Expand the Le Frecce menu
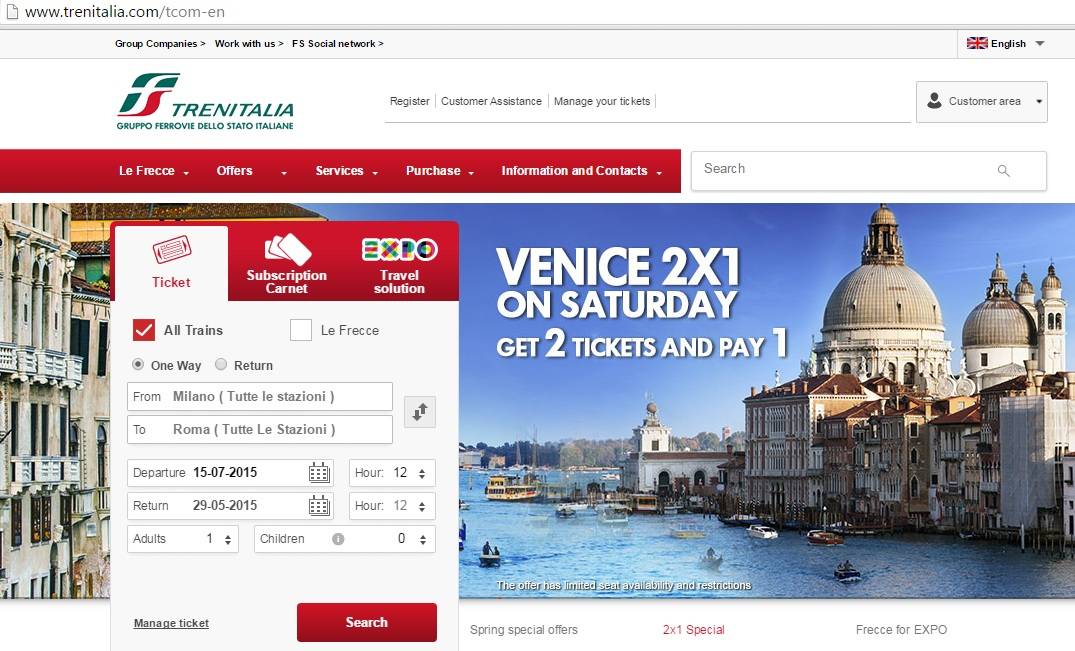The width and height of the screenshot is (1075, 651). [154, 171]
